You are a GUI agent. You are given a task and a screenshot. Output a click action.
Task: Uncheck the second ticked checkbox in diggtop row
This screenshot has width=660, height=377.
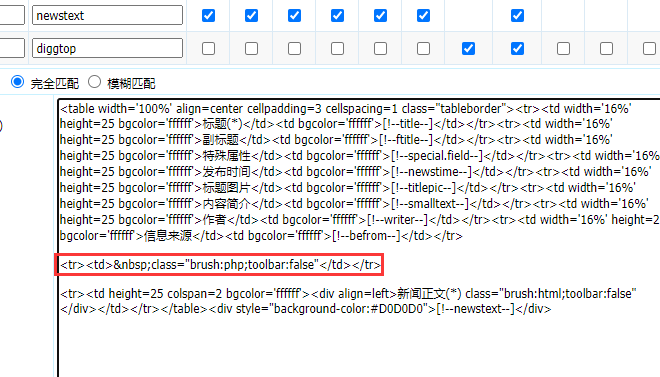point(517,48)
